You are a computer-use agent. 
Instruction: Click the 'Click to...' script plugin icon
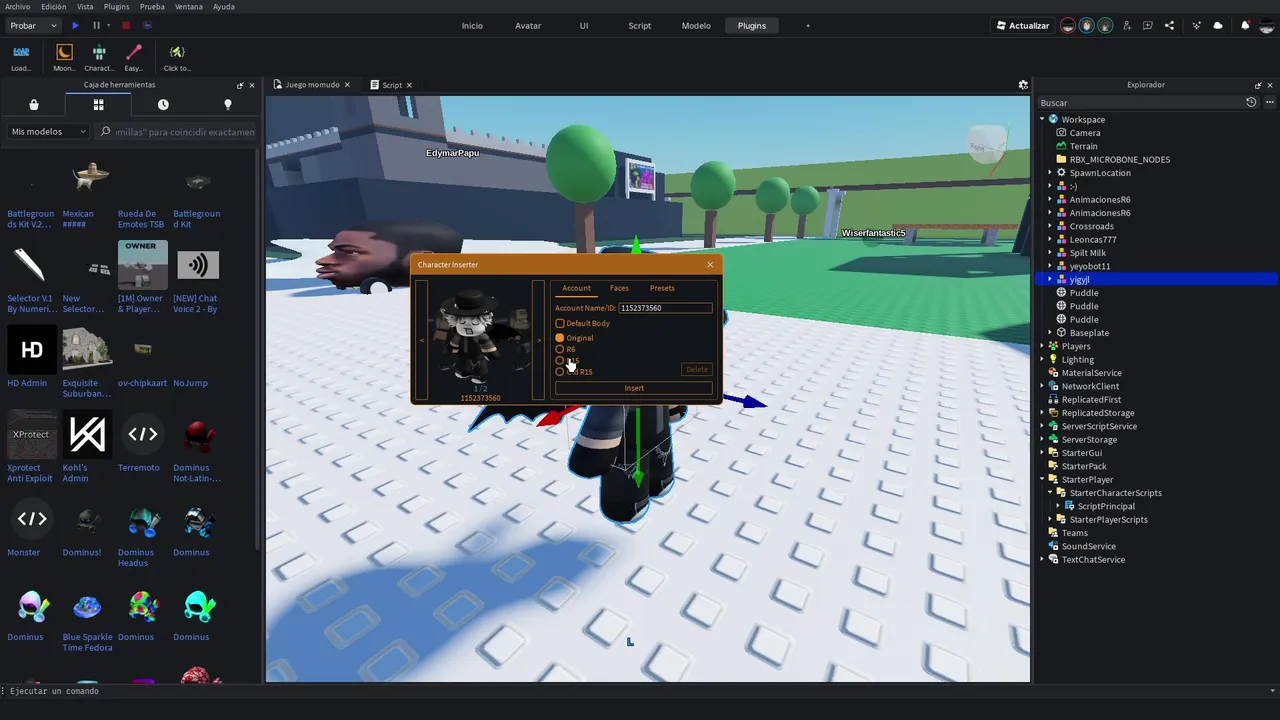coord(177,58)
